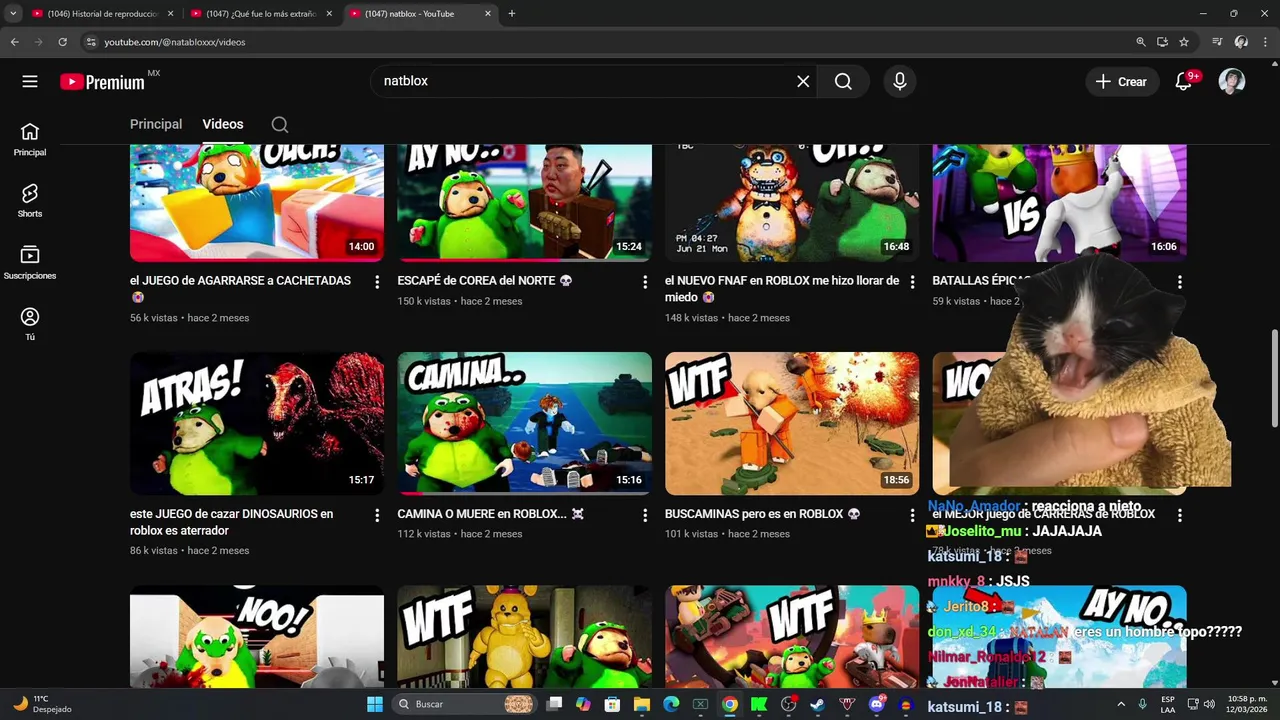Open title el NUEVO FNAF en ROBLOX
The height and width of the screenshot is (720, 1280).
tap(782, 289)
